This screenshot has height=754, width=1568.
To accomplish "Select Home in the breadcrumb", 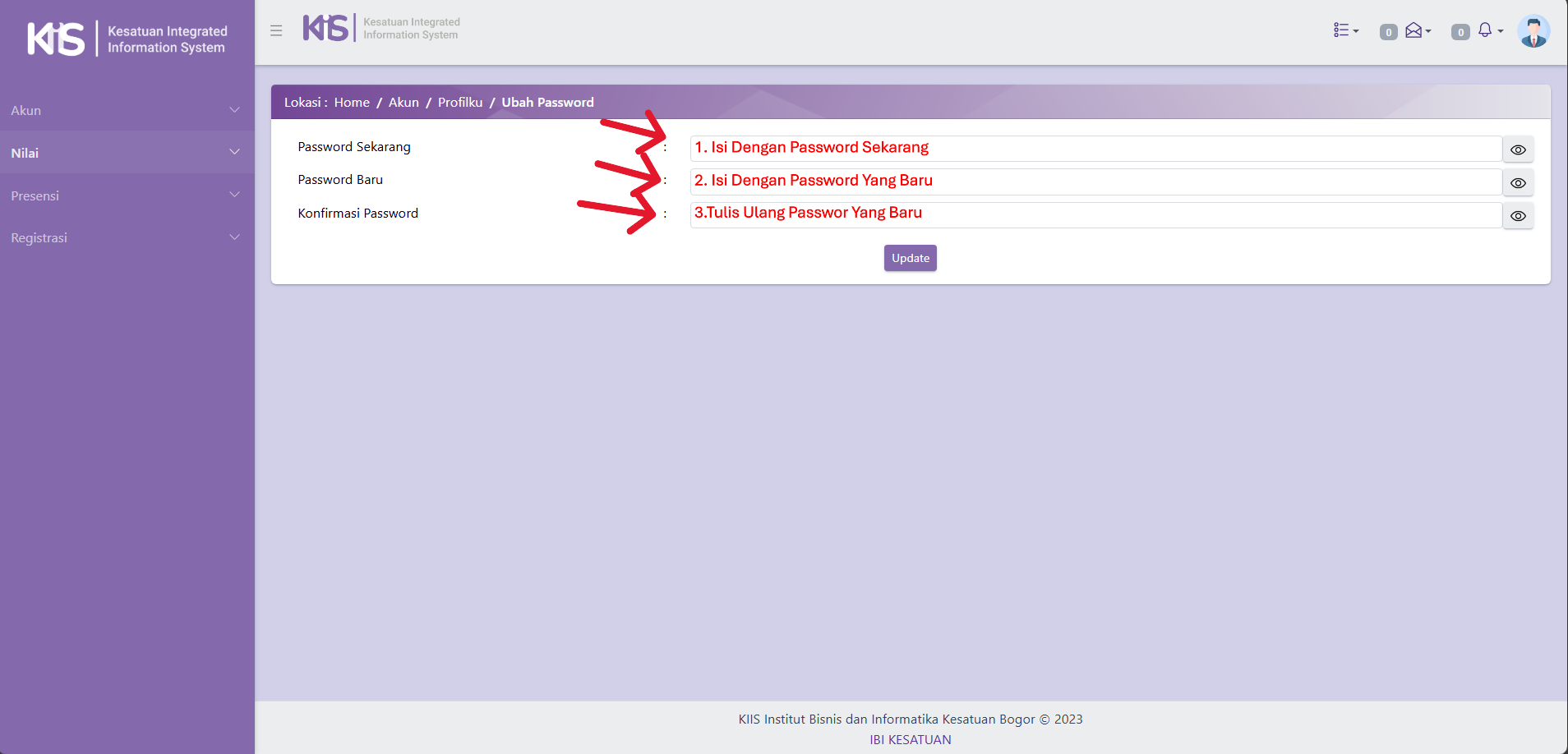I will [x=352, y=102].
